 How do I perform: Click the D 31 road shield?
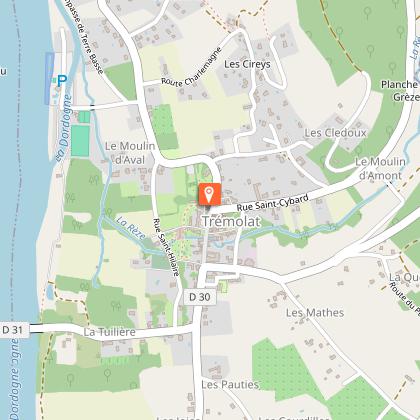(13, 330)
